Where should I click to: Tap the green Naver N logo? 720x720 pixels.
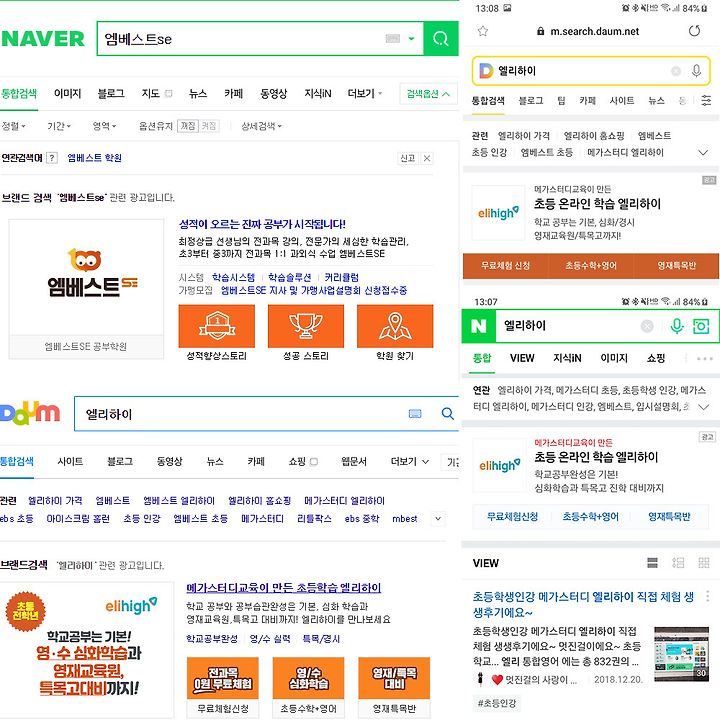click(478, 326)
